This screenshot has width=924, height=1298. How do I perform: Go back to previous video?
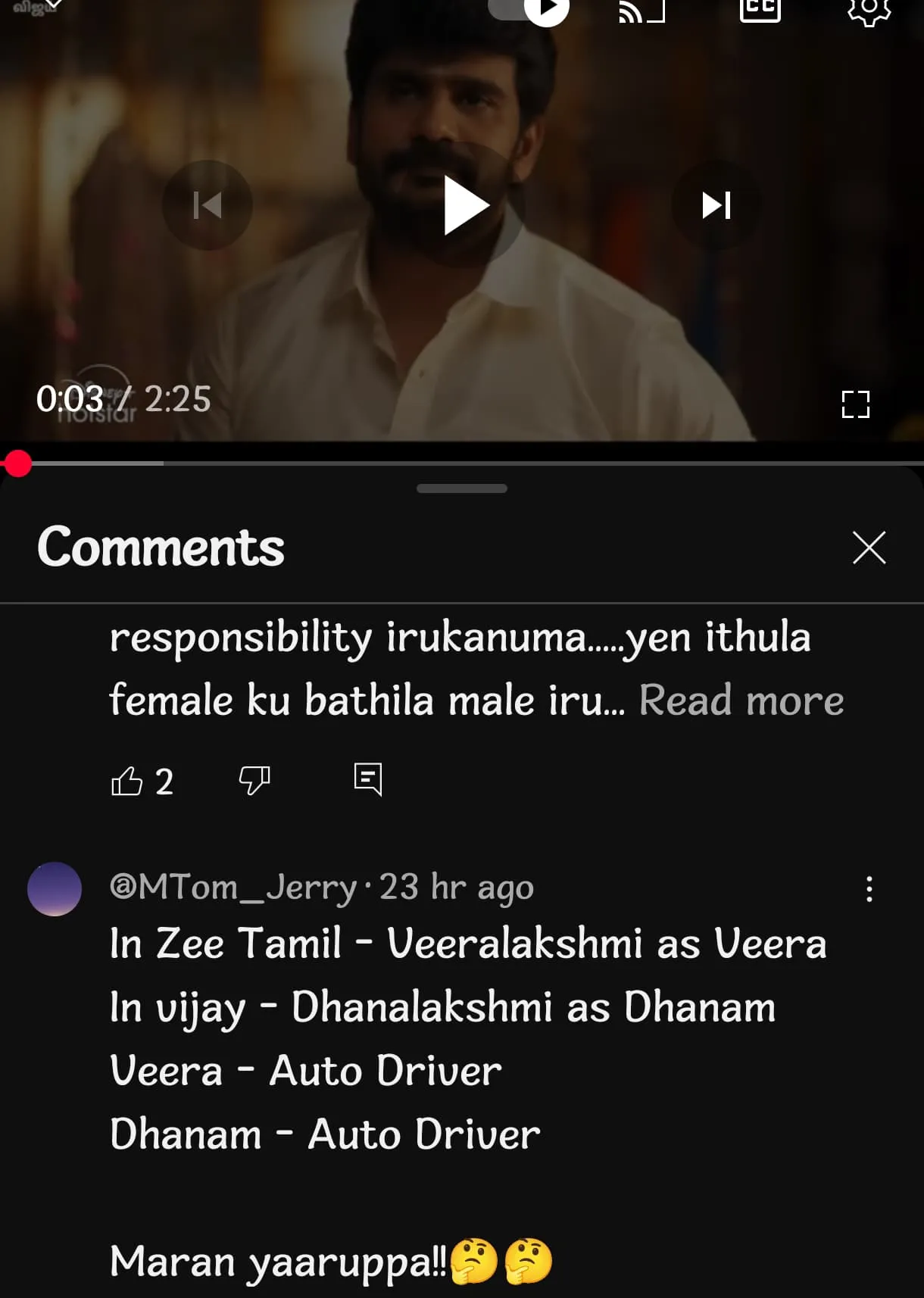pyautogui.click(x=208, y=205)
